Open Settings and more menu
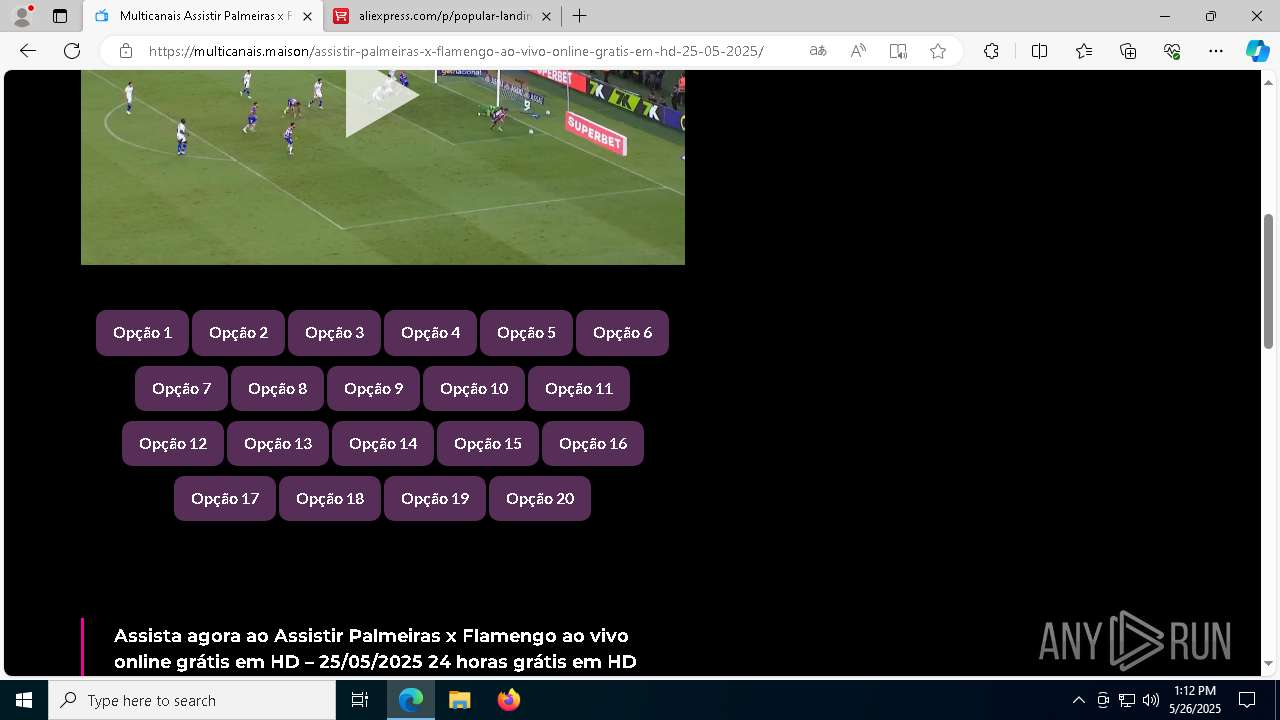This screenshot has height=720, width=1280. (1216, 51)
